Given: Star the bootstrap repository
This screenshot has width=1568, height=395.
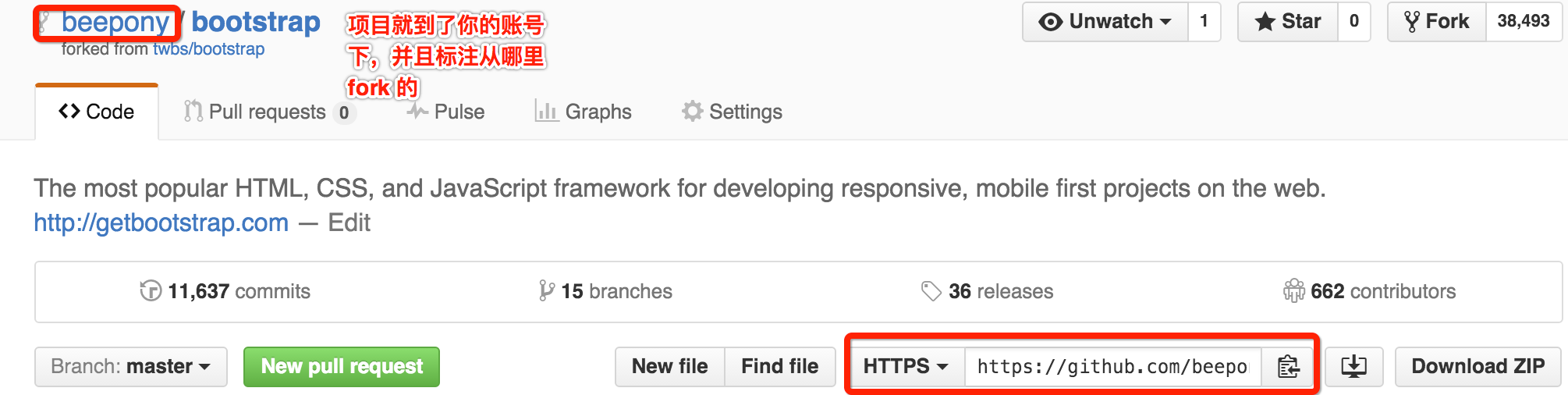Looking at the screenshot, I should click(1288, 22).
